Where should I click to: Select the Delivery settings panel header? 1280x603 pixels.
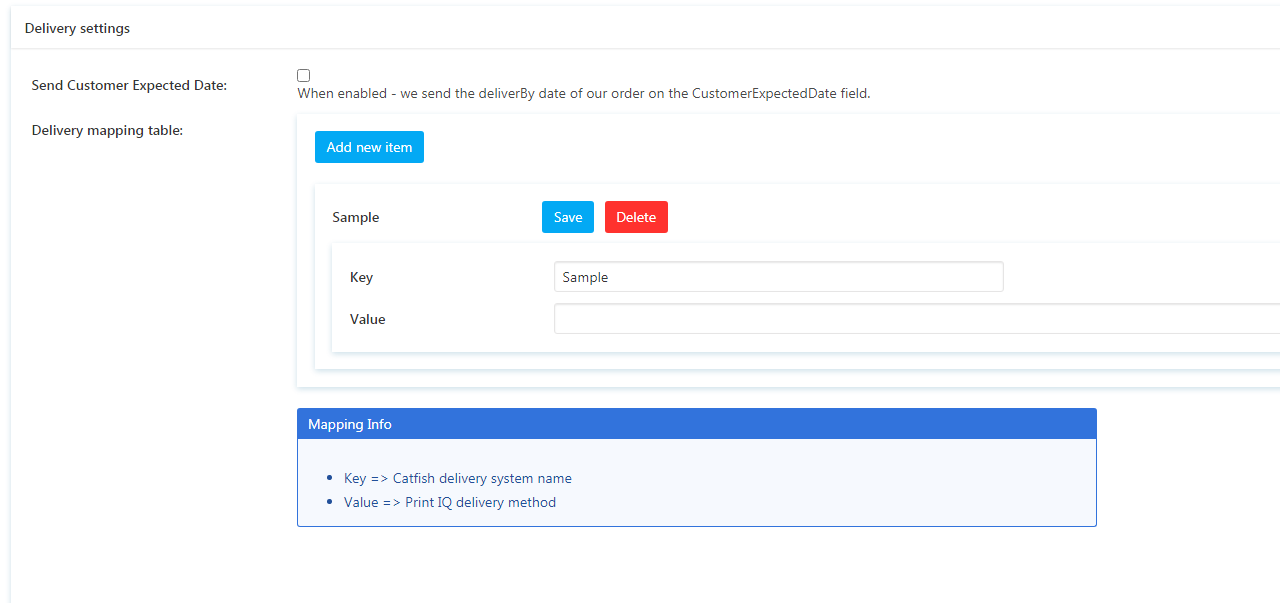click(x=77, y=28)
